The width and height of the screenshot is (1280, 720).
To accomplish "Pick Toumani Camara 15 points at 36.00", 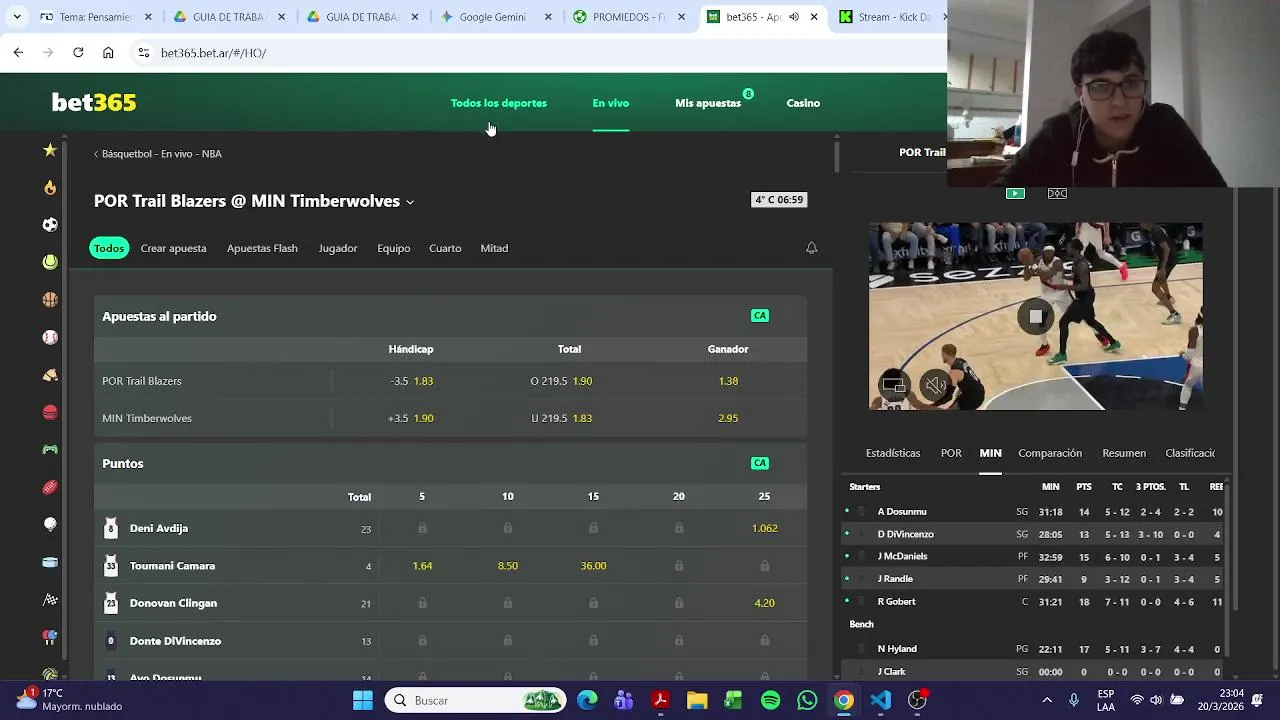I will [593, 566].
